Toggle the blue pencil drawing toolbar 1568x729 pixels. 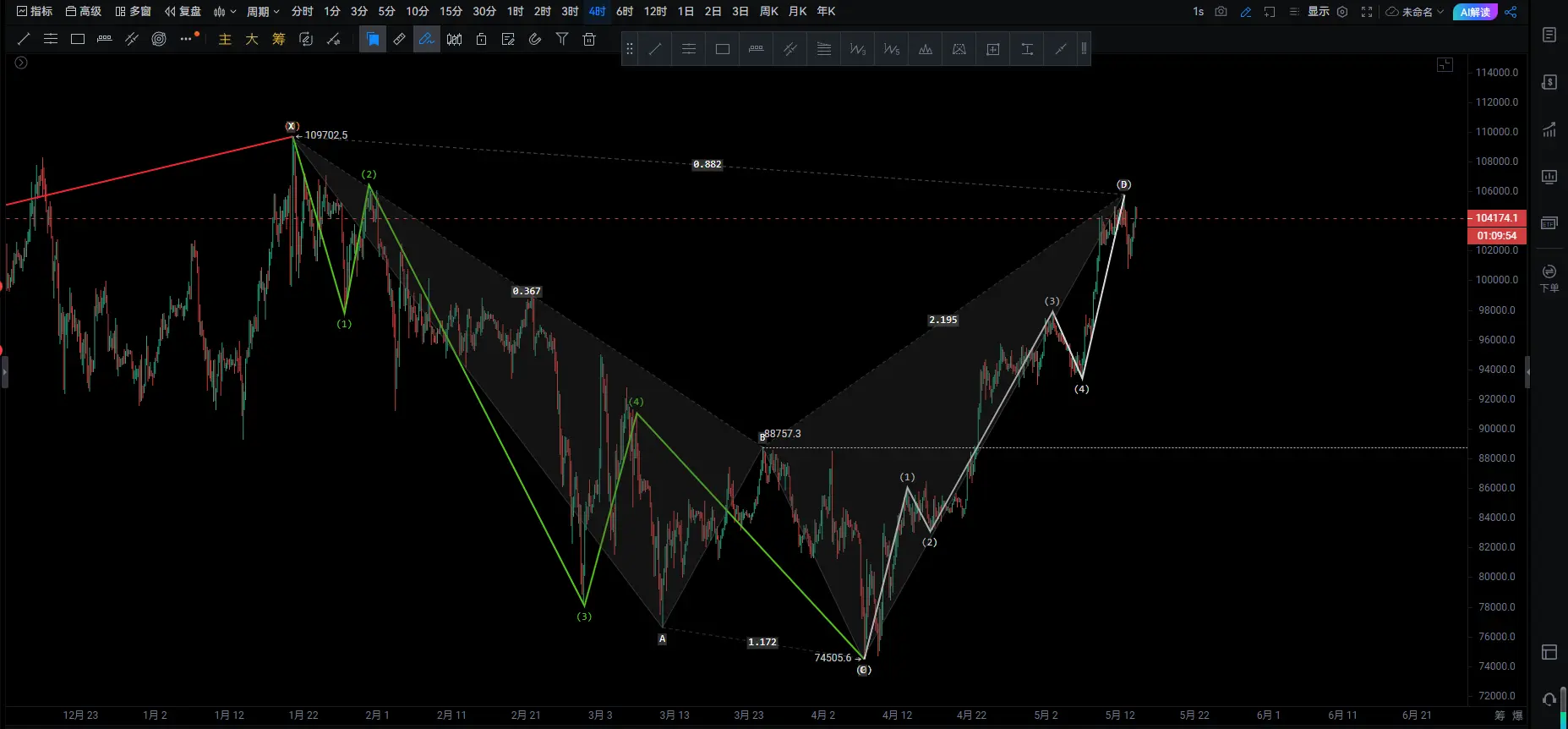[1245, 11]
